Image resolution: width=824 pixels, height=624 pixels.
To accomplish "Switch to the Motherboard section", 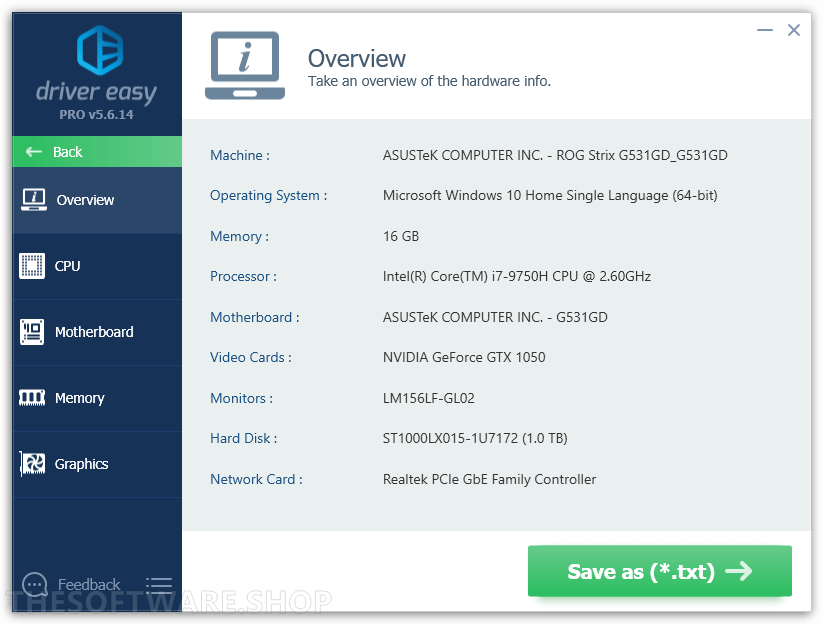I will pos(97,332).
